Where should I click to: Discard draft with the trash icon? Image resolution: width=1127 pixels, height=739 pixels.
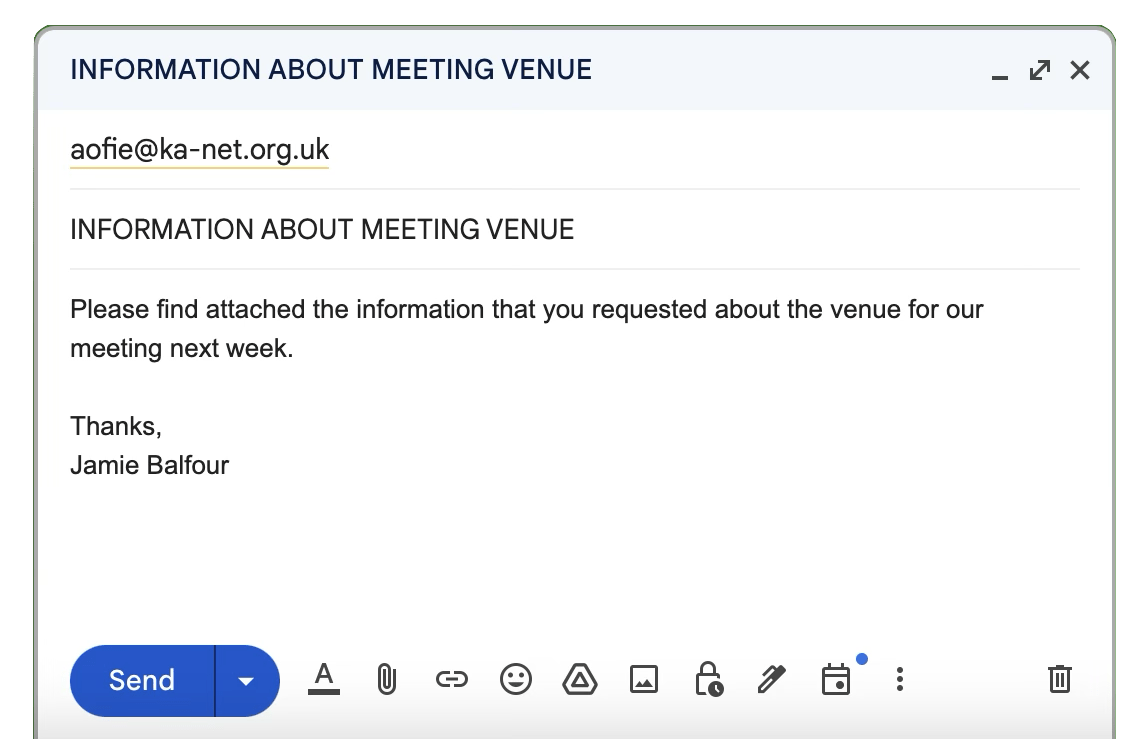tap(1059, 679)
